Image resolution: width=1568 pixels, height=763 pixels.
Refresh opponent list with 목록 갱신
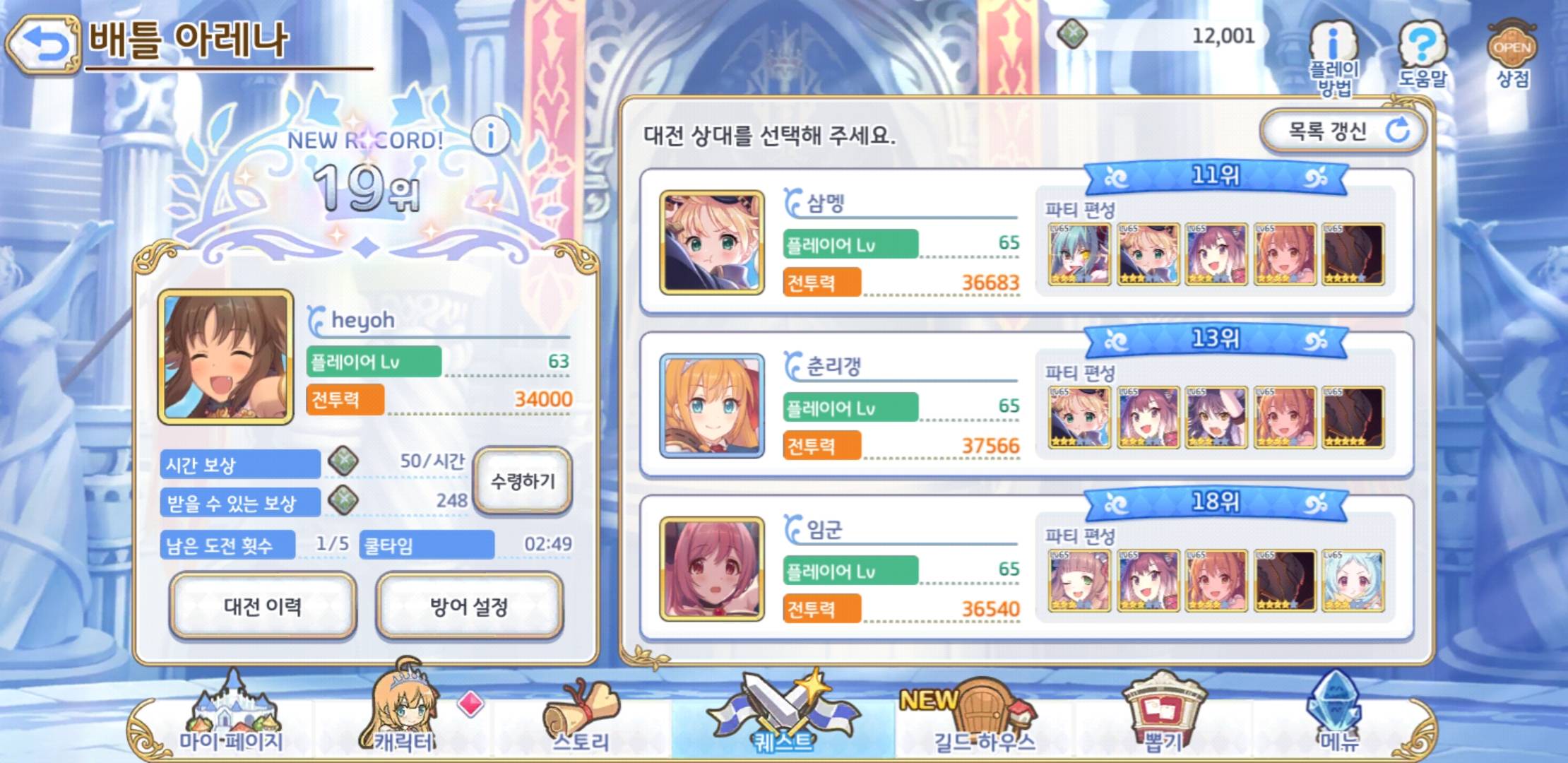pos(1343,131)
